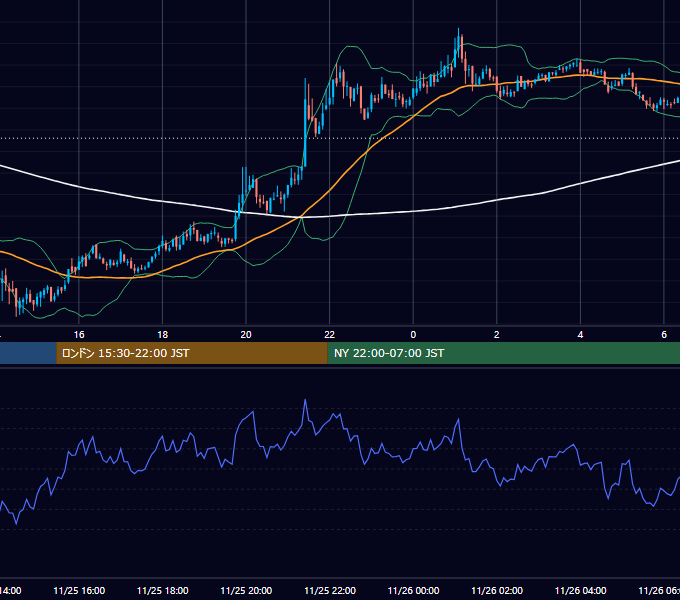Click the NY 22:00-07:00 JST session bar
The width and height of the screenshot is (680, 600).
click(503, 353)
